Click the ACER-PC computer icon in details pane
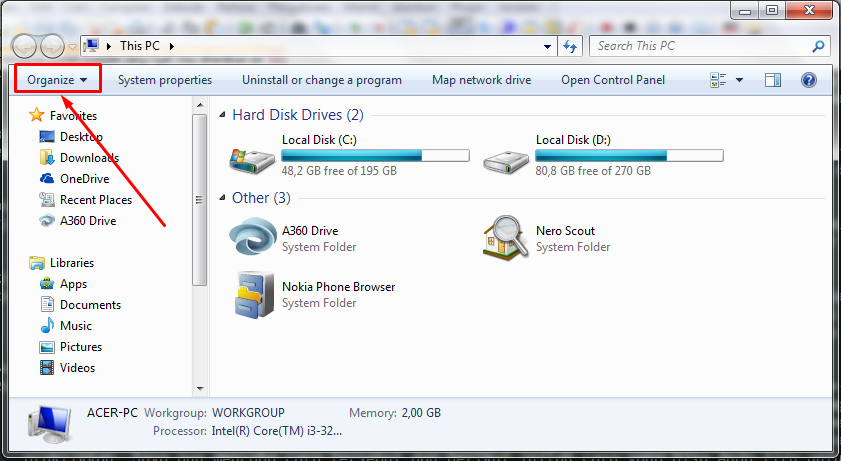841x461 pixels. point(49,426)
